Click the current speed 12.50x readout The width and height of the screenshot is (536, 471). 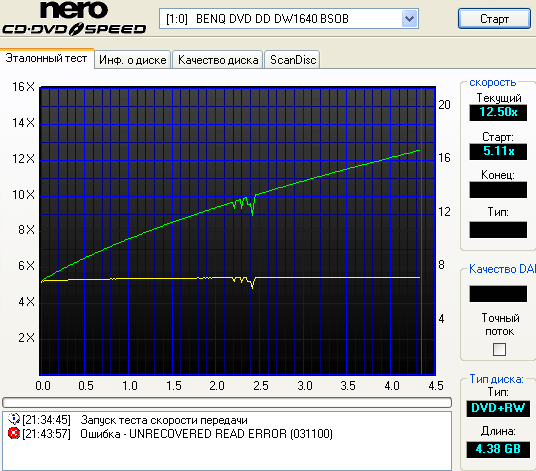pyautogui.click(x=498, y=112)
